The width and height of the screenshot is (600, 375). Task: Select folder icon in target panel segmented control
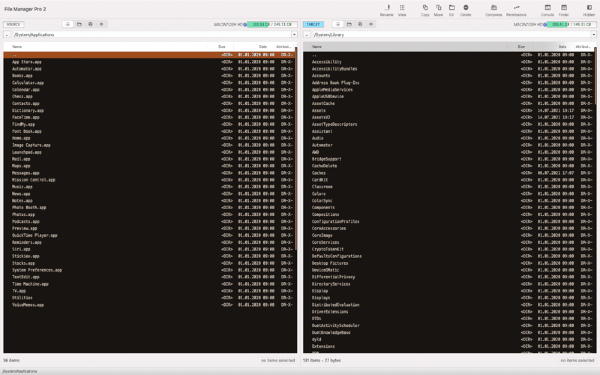tap(349, 24)
